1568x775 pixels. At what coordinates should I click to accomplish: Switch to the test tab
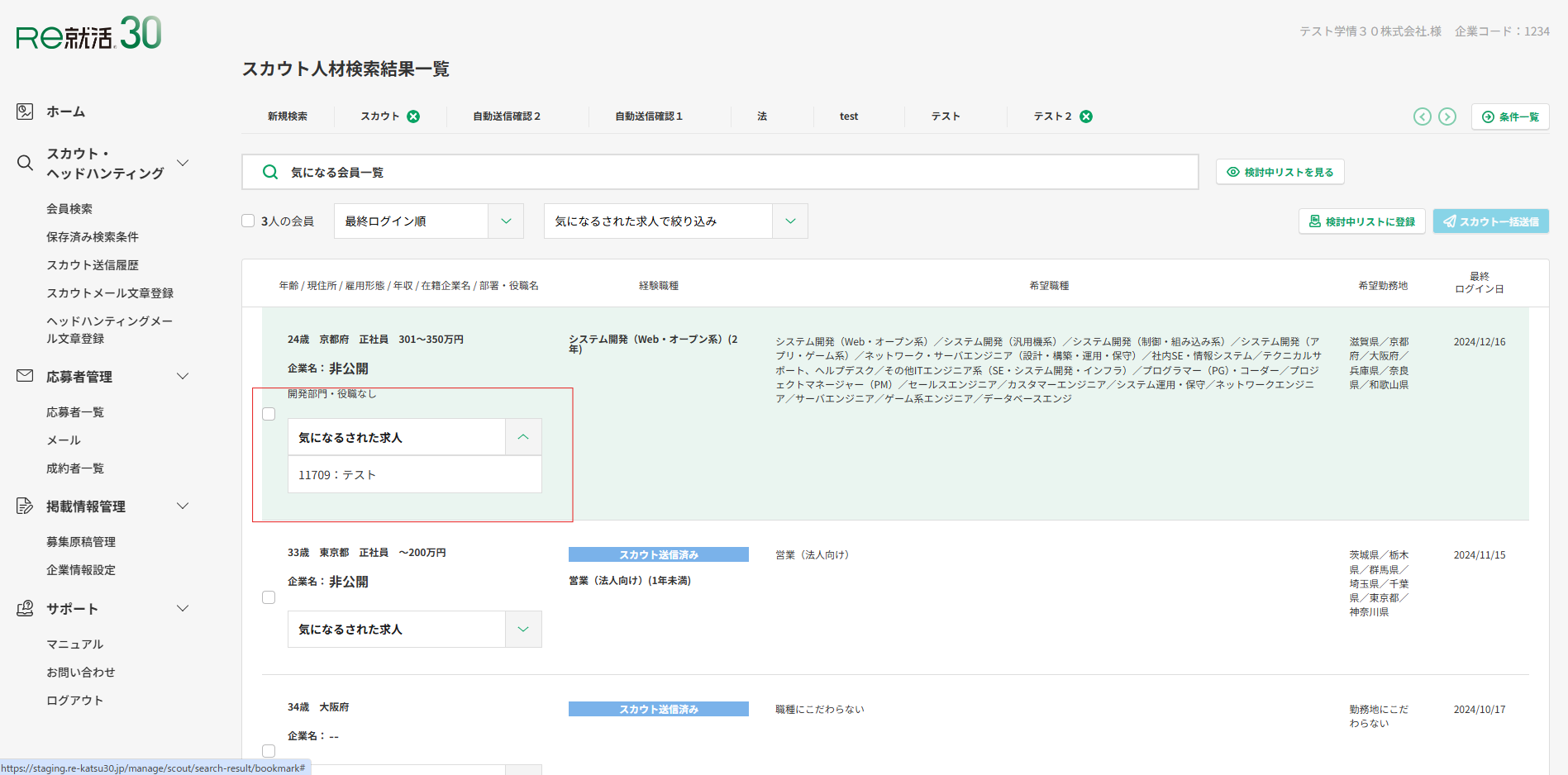pos(849,116)
